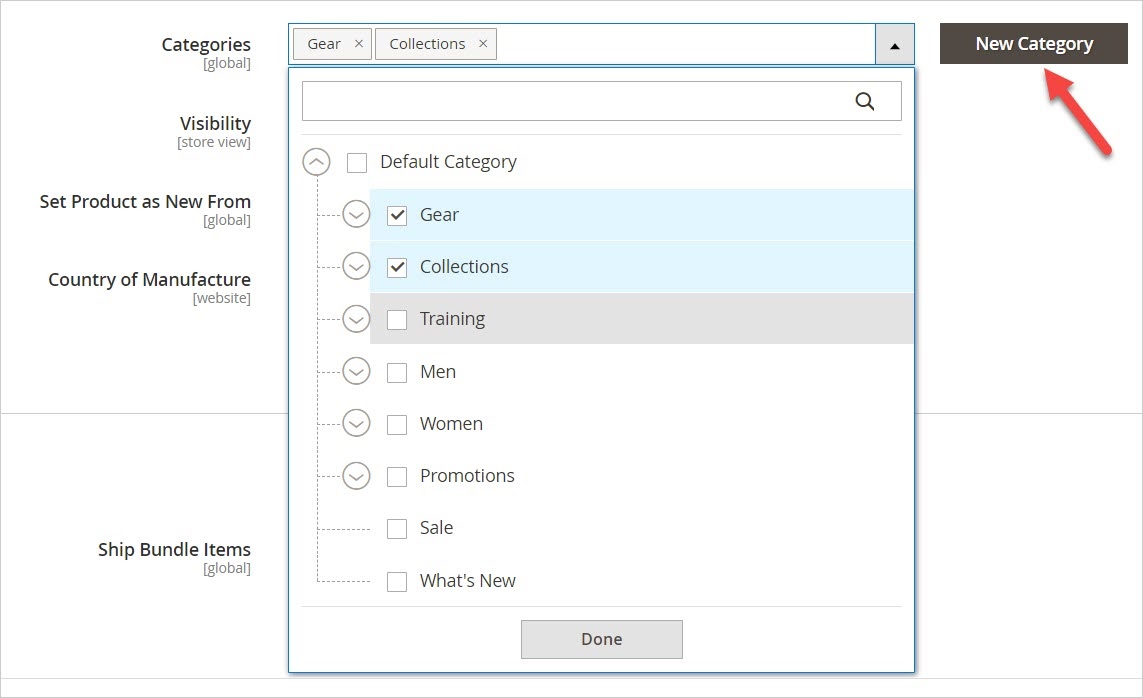
Task: Open the New Category dialog
Action: [1033, 44]
